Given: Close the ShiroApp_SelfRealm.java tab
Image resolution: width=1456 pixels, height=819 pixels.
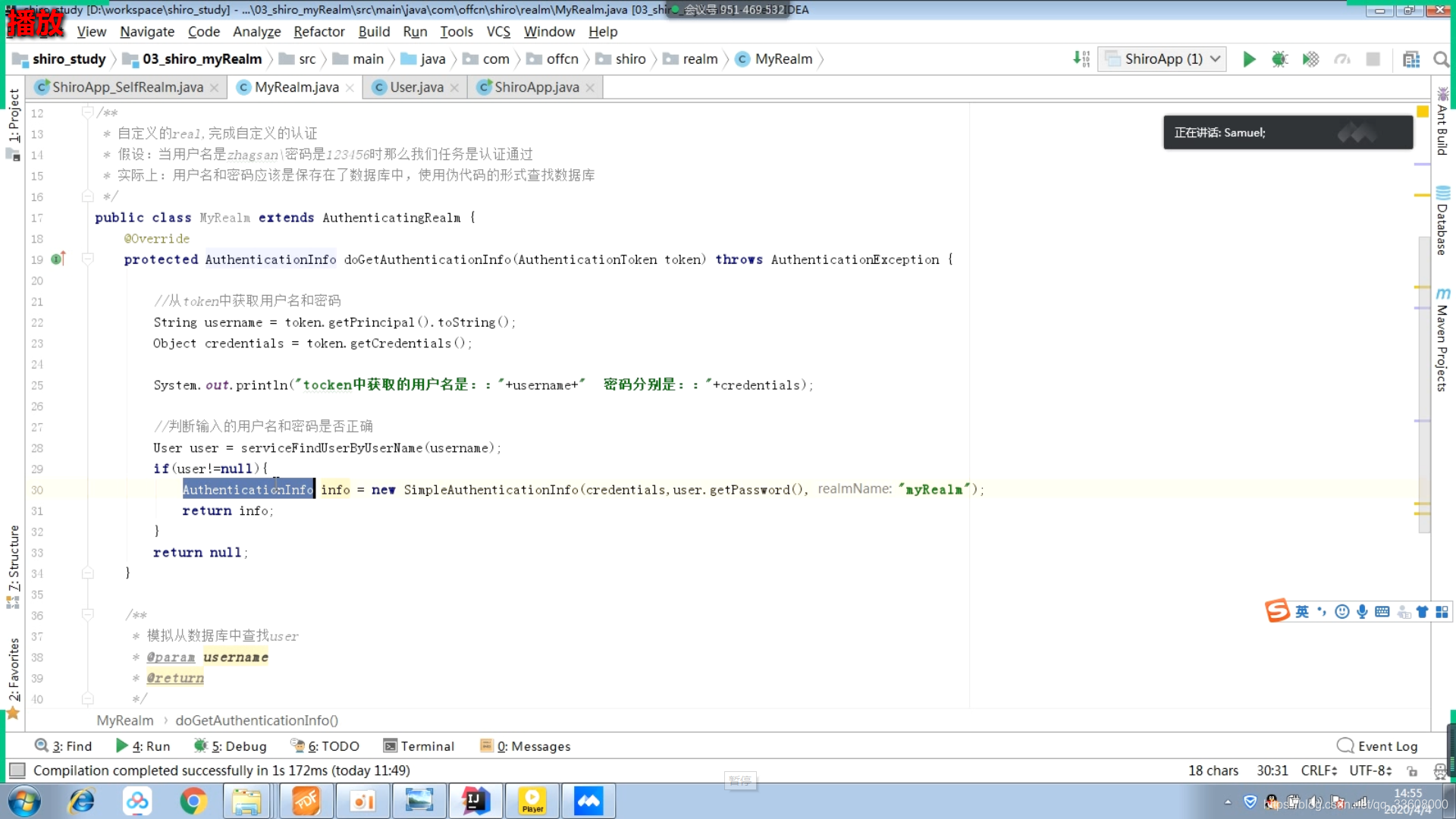Looking at the screenshot, I should click(215, 88).
